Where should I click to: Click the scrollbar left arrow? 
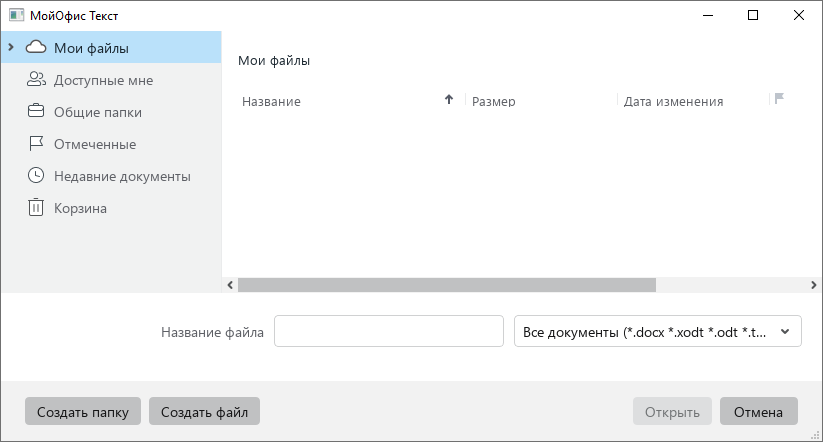pyautogui.click(x=230, y=285)
